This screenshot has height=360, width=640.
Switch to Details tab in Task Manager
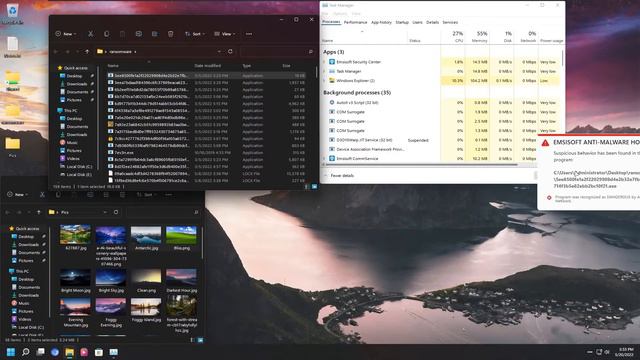tap(432, 22)
